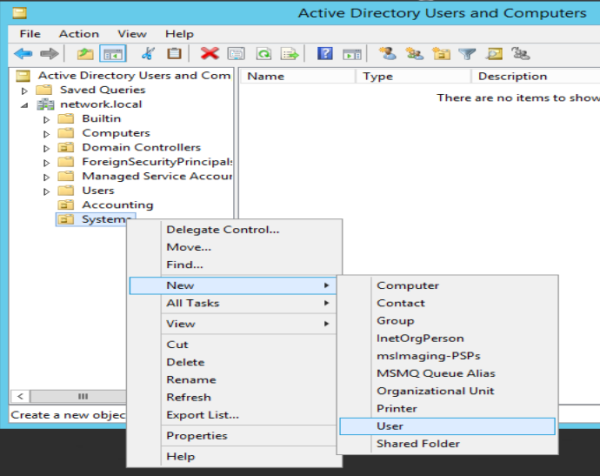Expand the Users container
Viewport: 600px width, 476px height.
coord(46,191)
